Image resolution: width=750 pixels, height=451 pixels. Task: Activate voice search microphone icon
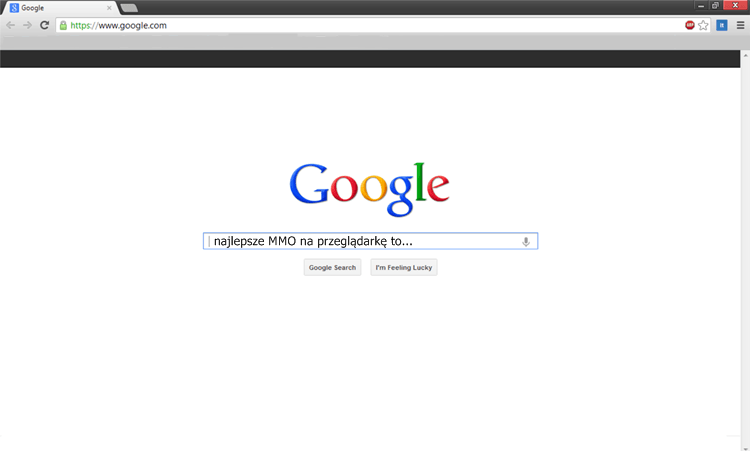pyautogui.click(x=526, y=242)
